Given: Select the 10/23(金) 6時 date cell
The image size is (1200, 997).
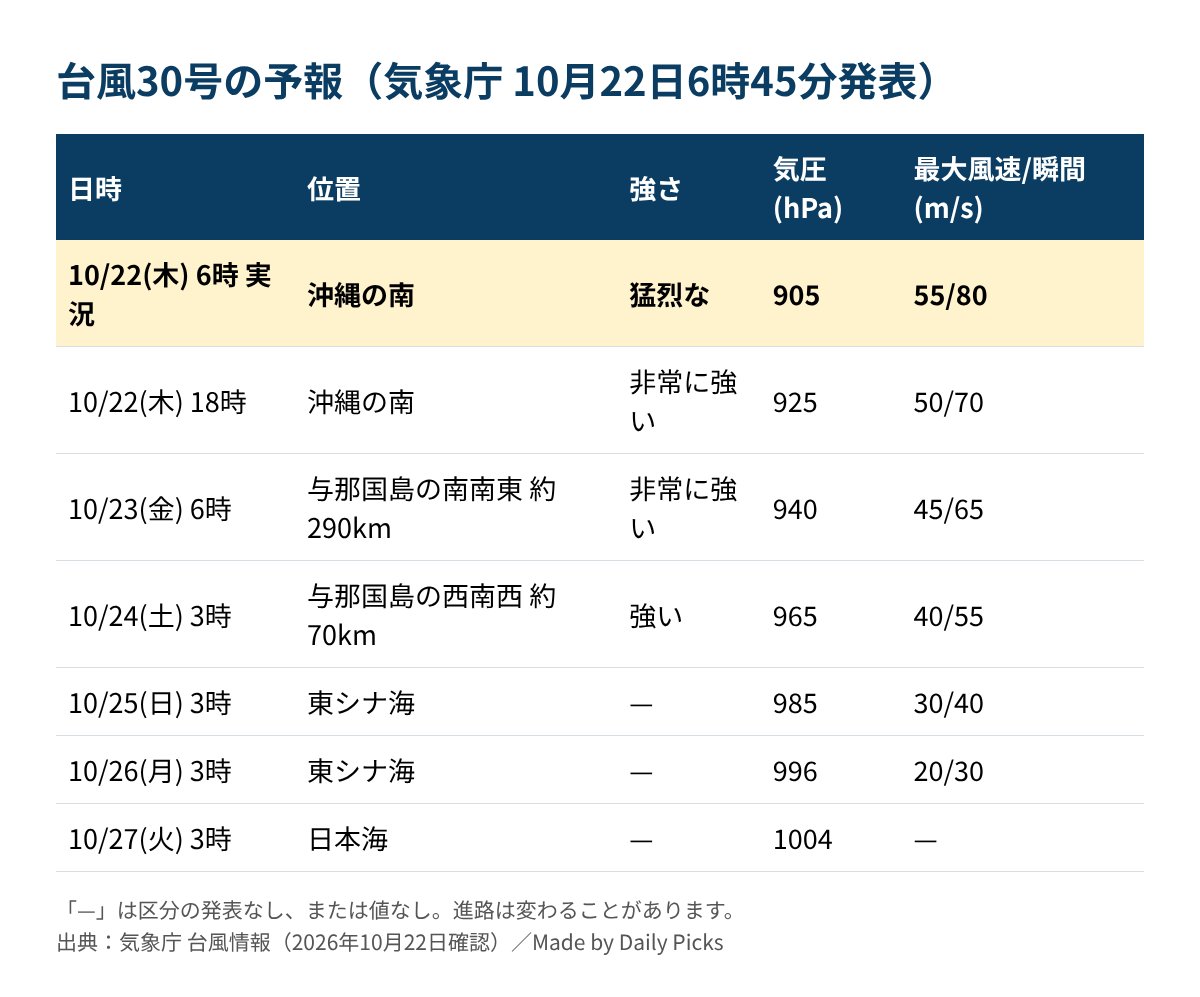Looking at the screenshot, I should (151, 509).
